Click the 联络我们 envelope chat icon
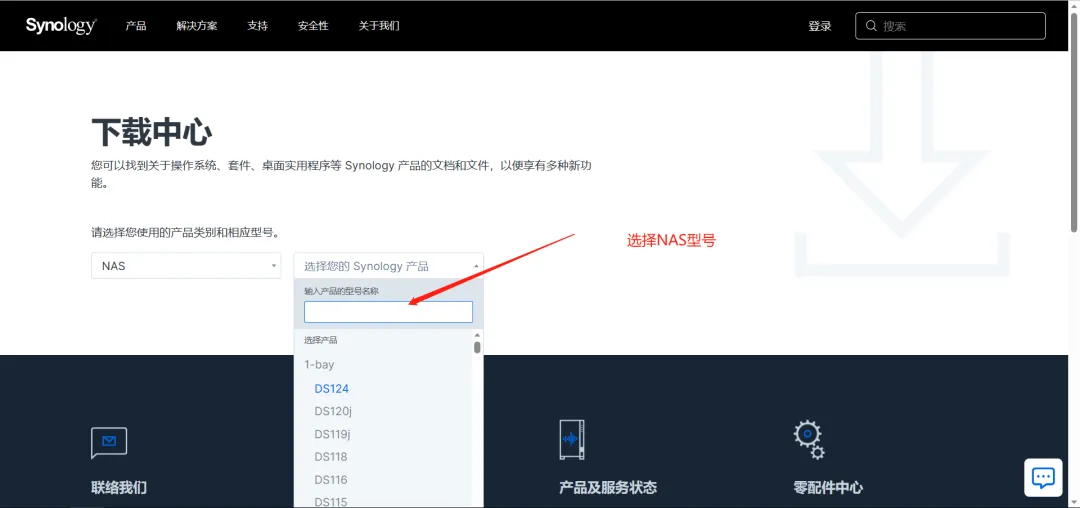Viewport: 1080px width, 508px height. [x=109, y=442]
